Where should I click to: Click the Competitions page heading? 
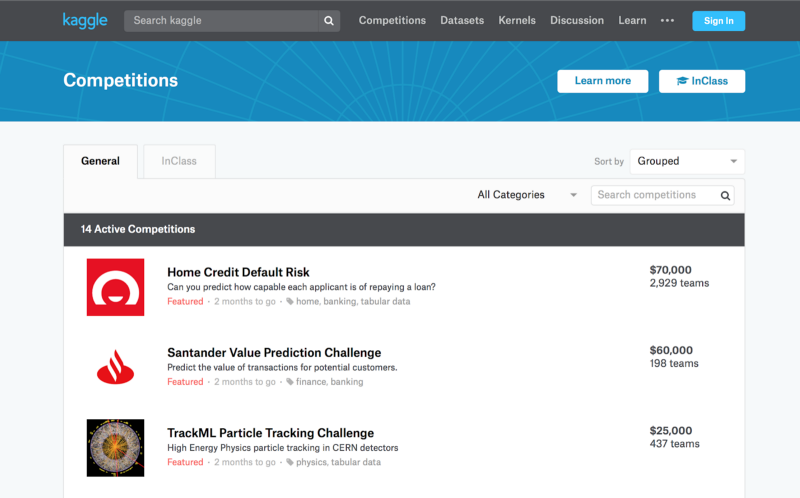click(x=120, y=81)
